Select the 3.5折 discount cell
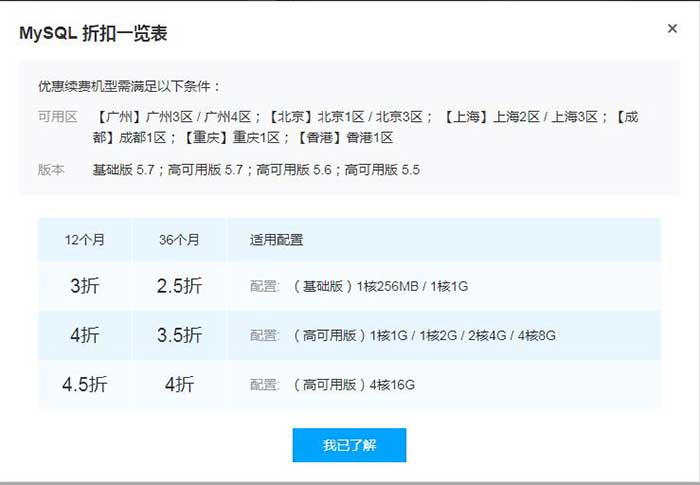Screen dimensions: 700x485 179,335
